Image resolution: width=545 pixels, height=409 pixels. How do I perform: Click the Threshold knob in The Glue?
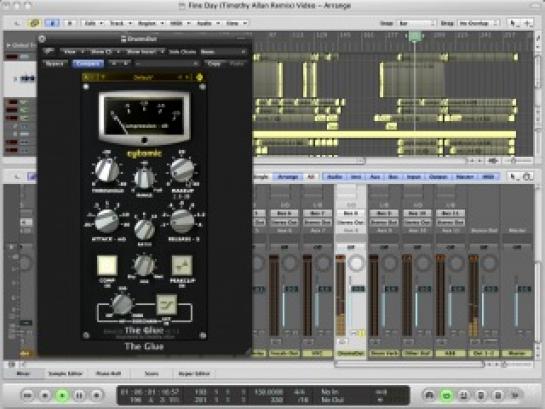pos(107,171)
